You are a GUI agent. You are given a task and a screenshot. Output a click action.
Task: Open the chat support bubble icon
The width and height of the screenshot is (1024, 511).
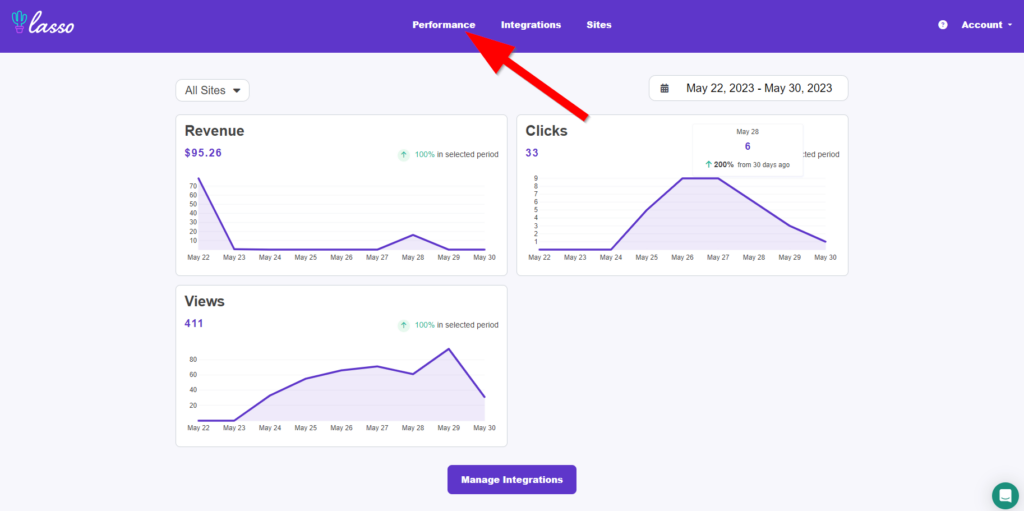tap(1005, 494)
